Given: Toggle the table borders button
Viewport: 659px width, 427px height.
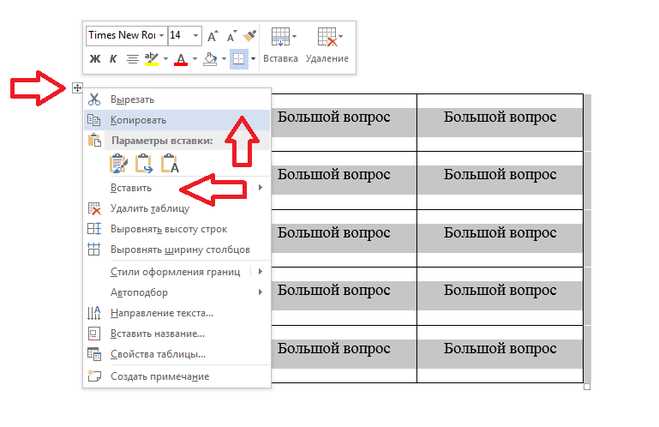Looking at the screenshot, I should pos(238,59).
